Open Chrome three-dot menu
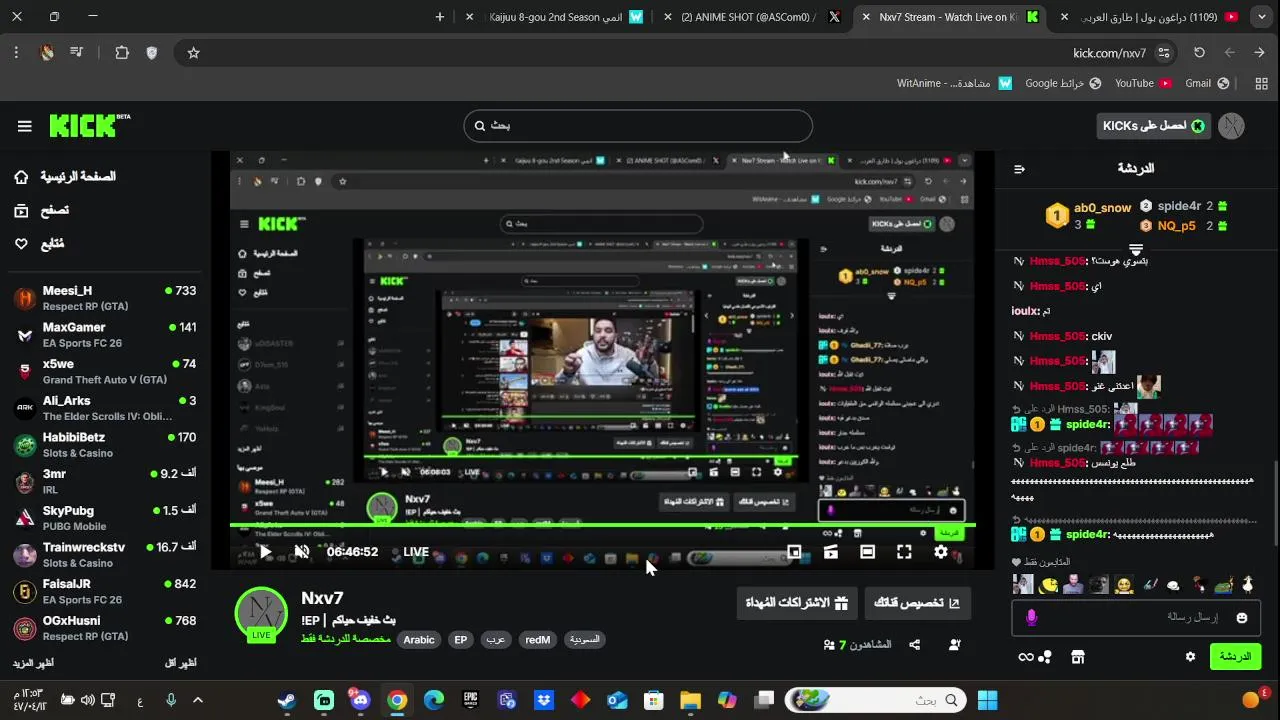Viewport: 1280px width, 720px height. 16,53
